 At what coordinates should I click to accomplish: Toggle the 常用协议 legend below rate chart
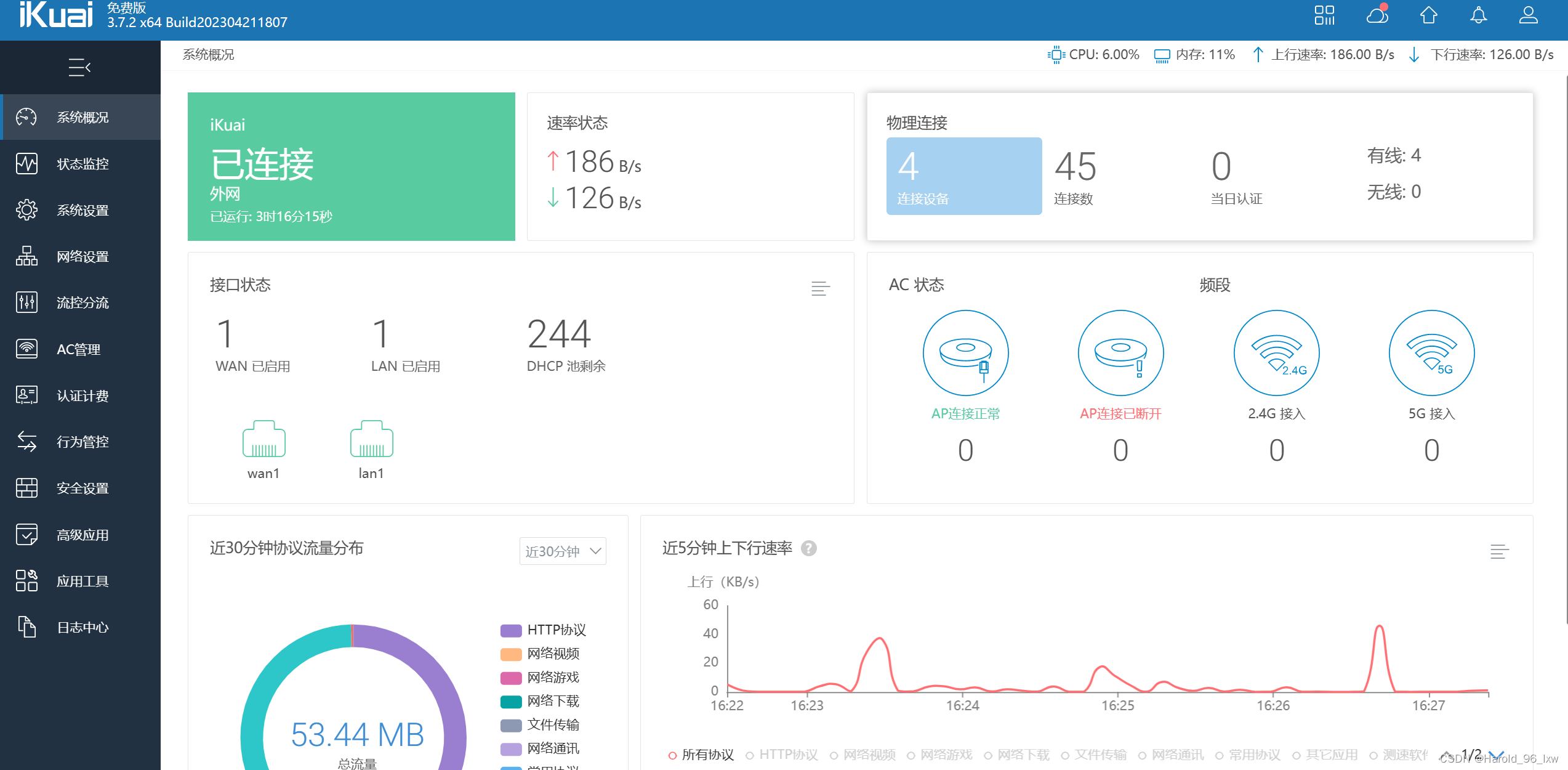pos(1247,755)
